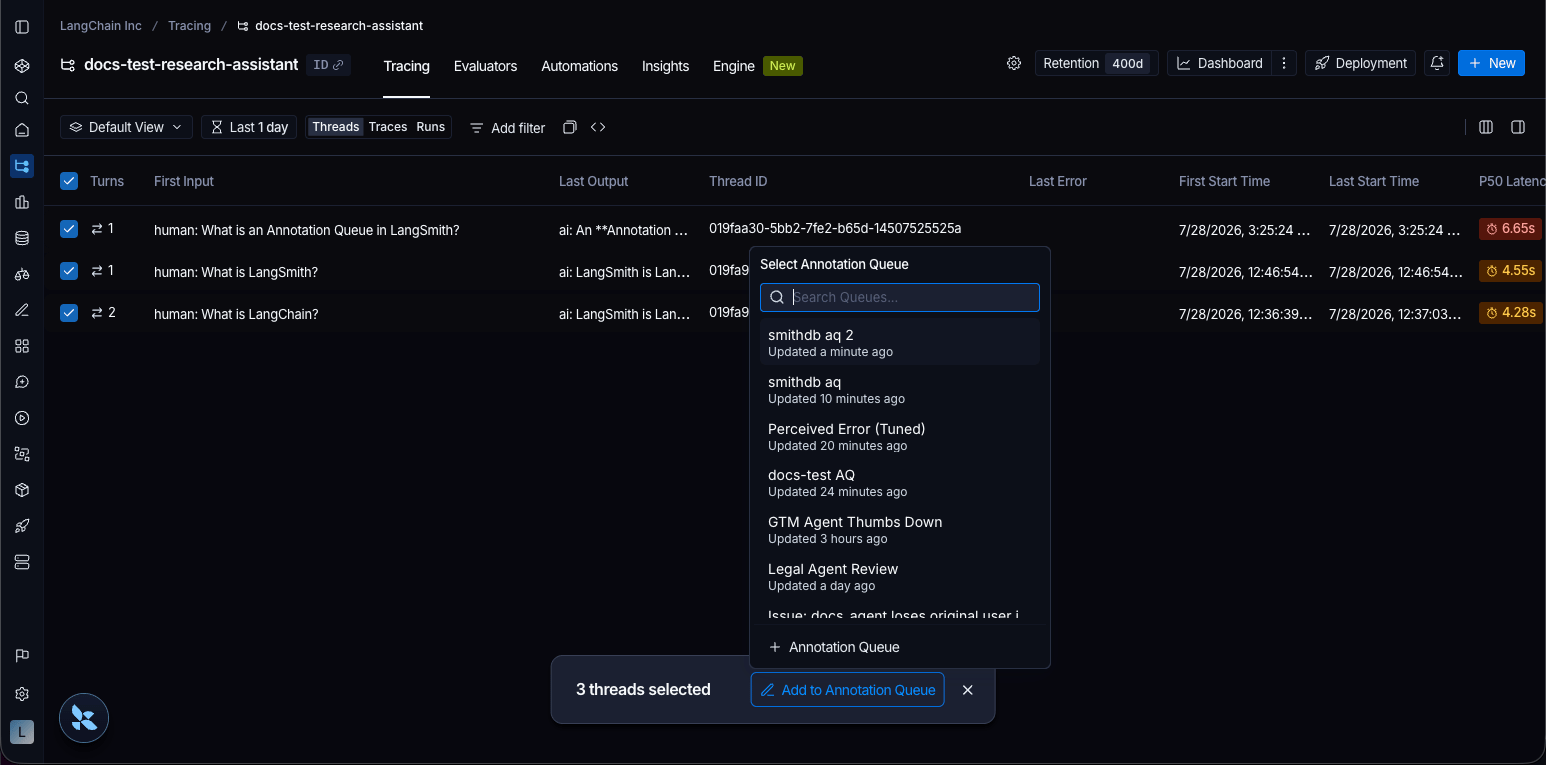The image size is (1546, 765).
Task: Select the 'smithdb aq 2' queue
Action: pyautogui.click(x=900, y=342)
